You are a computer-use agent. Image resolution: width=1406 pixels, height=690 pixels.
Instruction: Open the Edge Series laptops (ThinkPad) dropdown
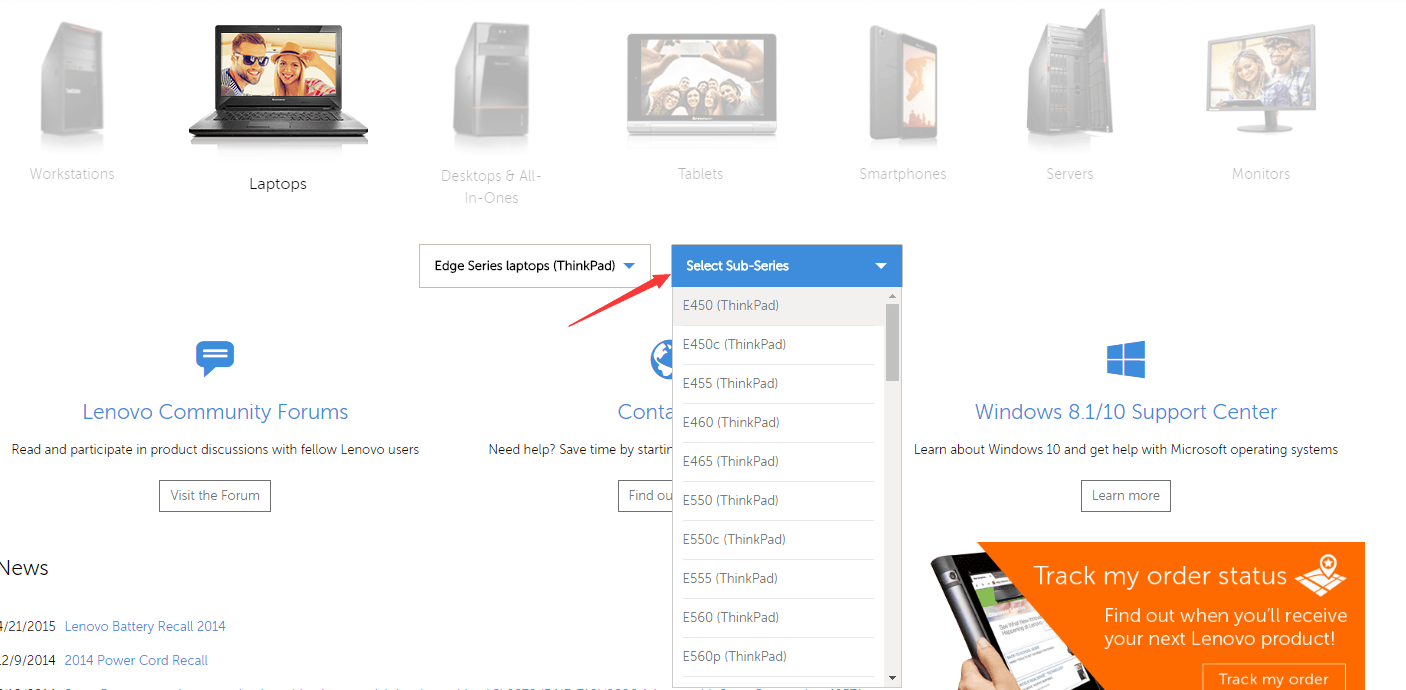[535, 266]
